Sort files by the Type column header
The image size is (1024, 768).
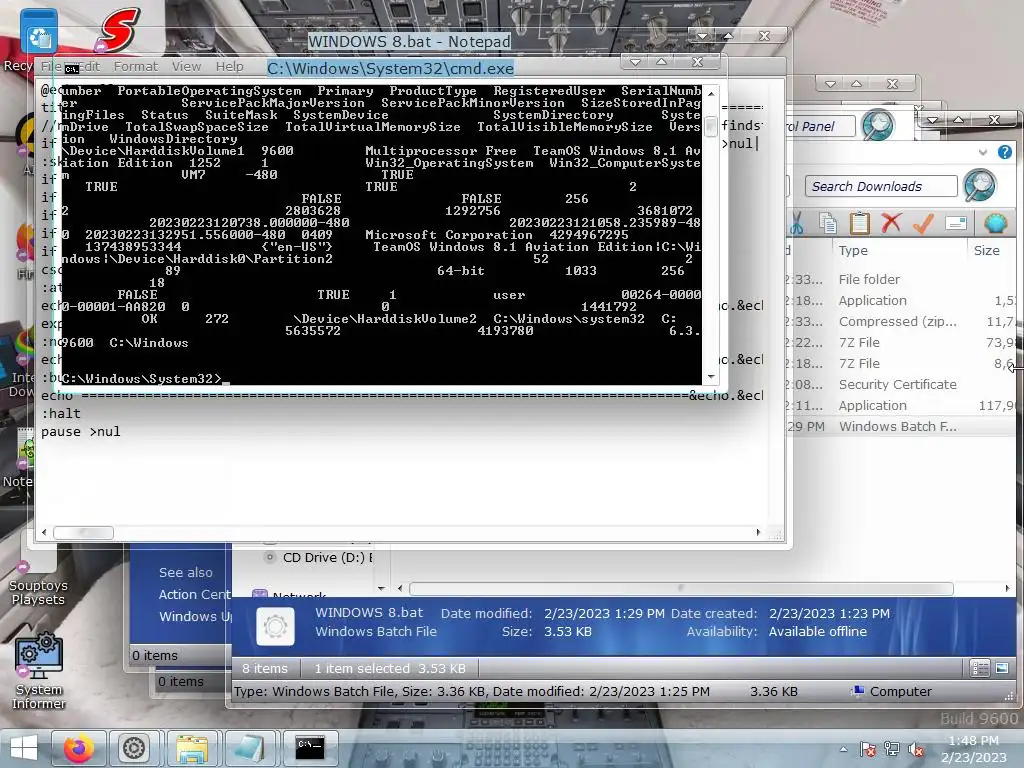point(853,250)
